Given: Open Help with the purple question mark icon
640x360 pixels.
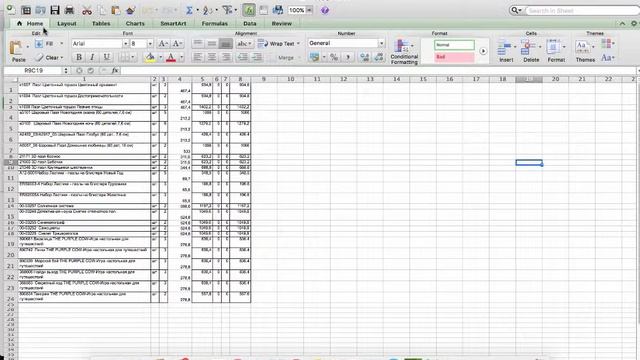Looking at the screenshot, I should [x=324, y=10].
